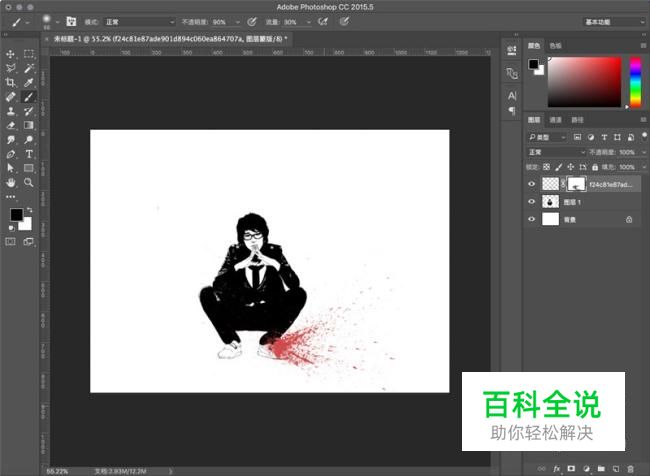Select the Magic Wand tool
This screenshot has height=476, width=650.
pos(29,68)
